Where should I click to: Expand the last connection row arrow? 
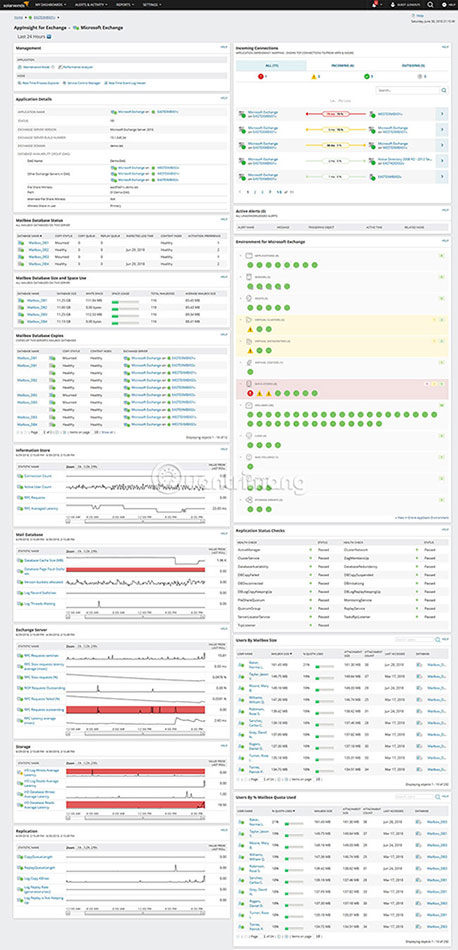tap(442, 176)
